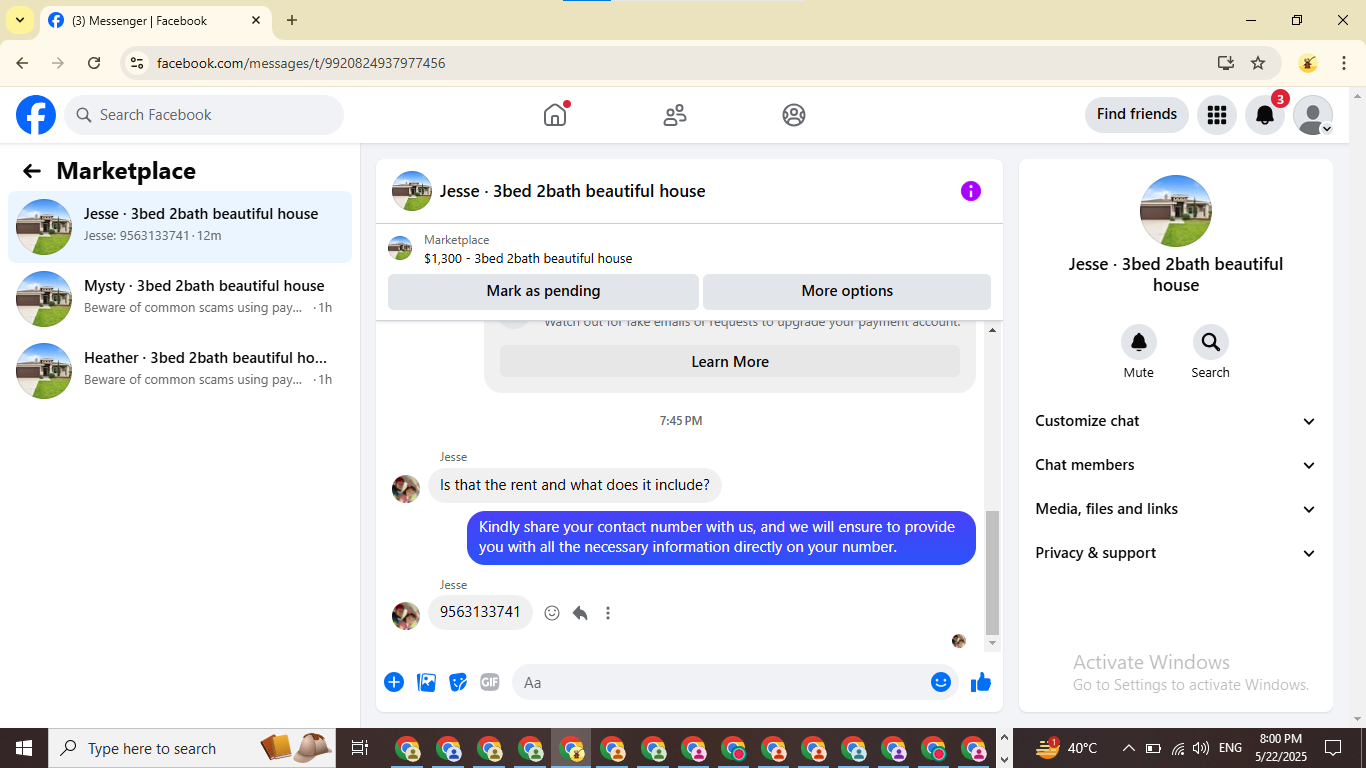Screen dimensions: 1366x768
Task: Open the Facebook menu grid icon
Action: pyautogui.click(x=1217, y=115)
